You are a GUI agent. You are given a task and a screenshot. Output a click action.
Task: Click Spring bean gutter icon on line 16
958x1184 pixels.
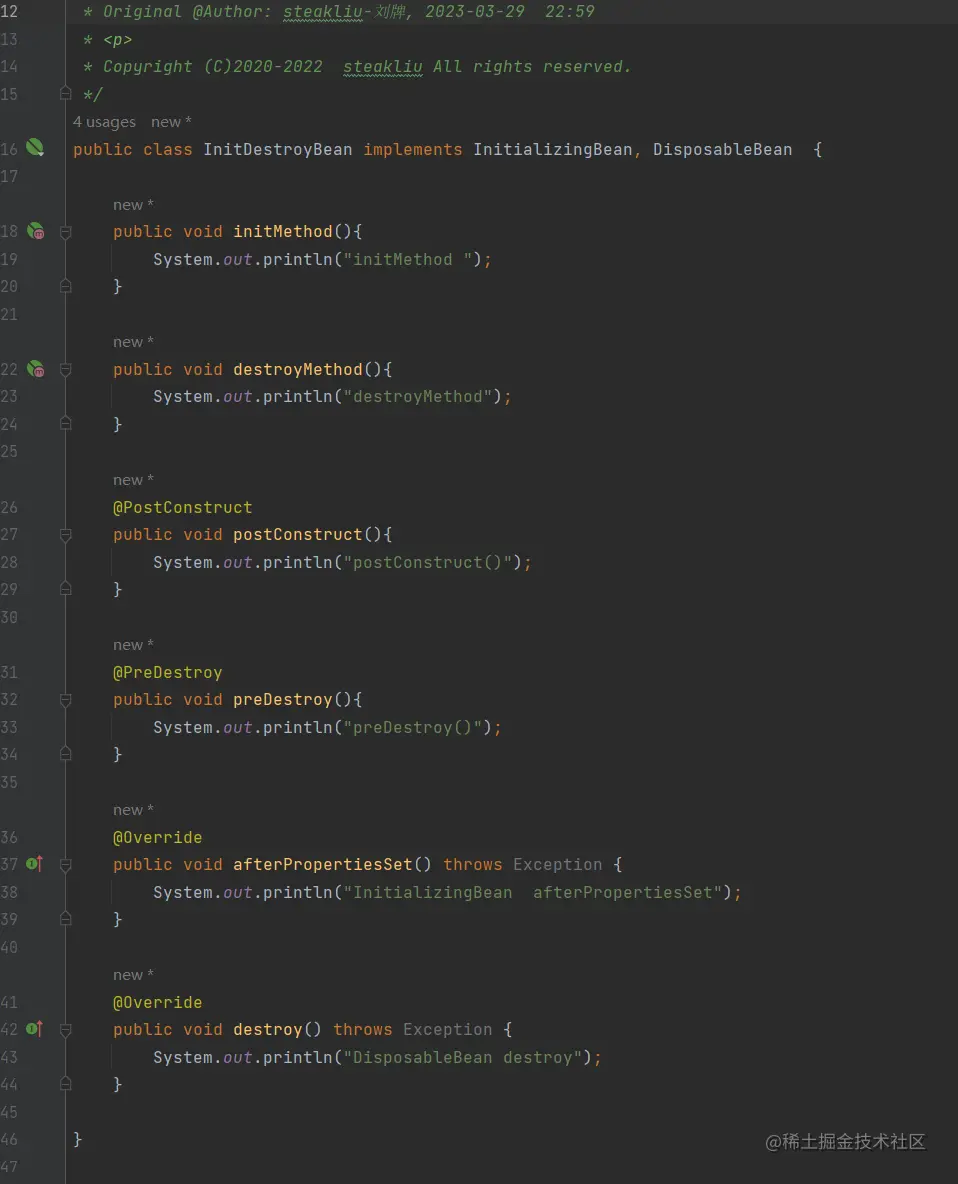coord(35,148)
